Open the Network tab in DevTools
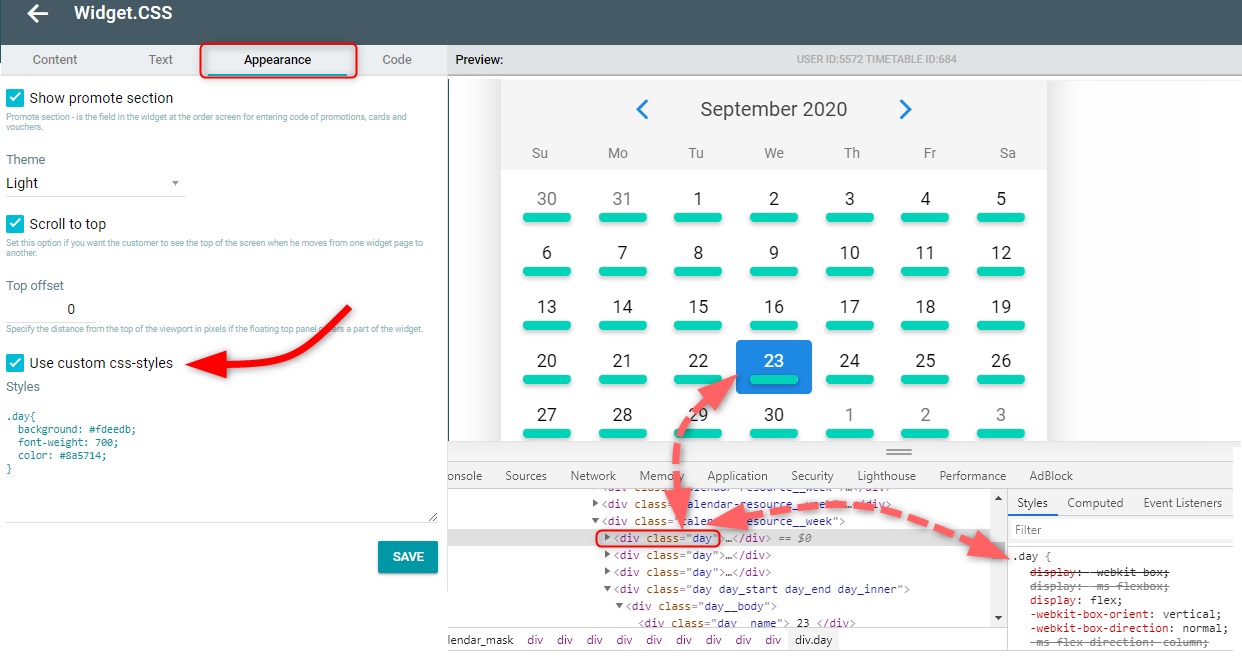This screenshot has width=1242, height=660. coord(593,476)
